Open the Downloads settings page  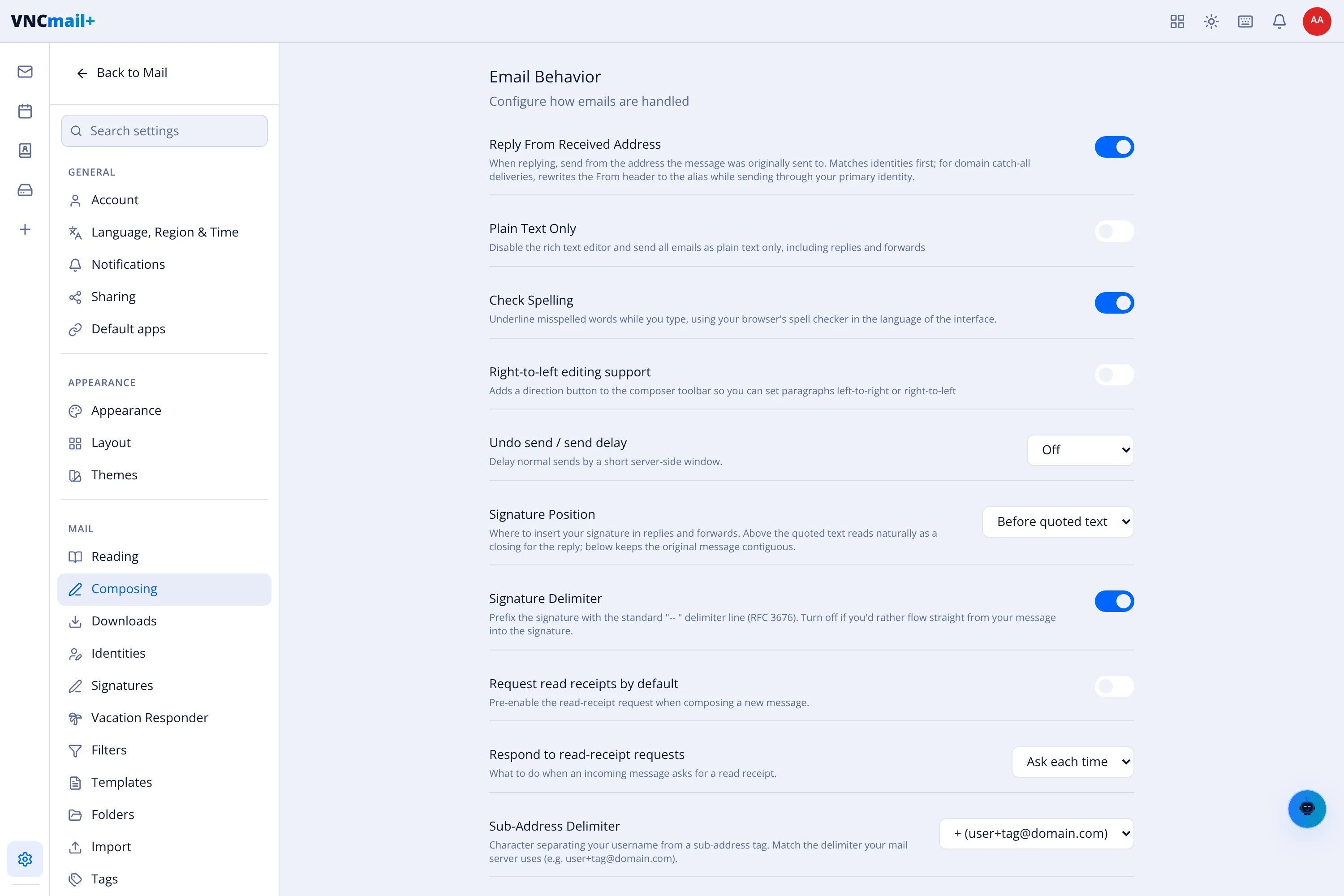click(x=164, y=621)
